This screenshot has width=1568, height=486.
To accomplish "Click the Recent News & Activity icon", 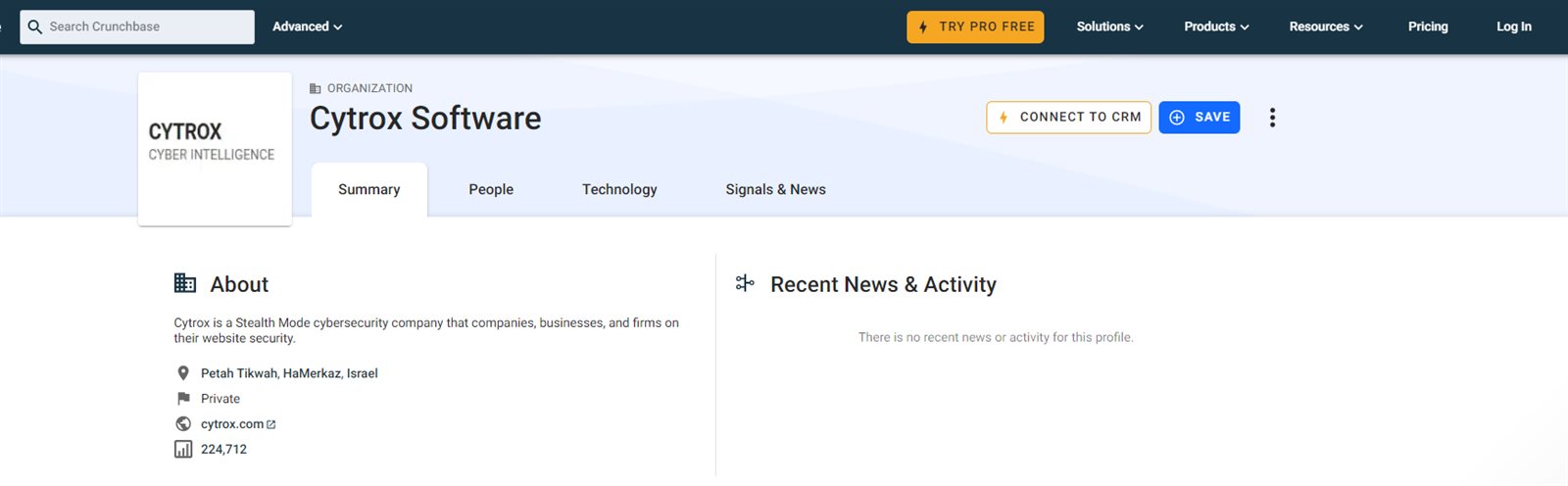I will pos(745,283).
